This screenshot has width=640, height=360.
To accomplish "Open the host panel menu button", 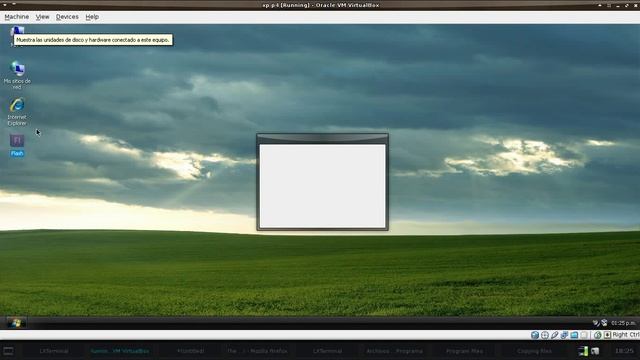I will pos(8,351).
